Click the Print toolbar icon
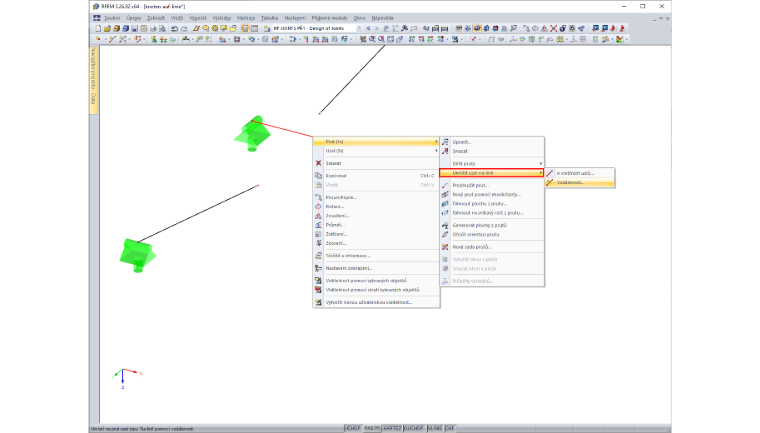The width and height of the screenshot is (760, 433). point(153,29)
